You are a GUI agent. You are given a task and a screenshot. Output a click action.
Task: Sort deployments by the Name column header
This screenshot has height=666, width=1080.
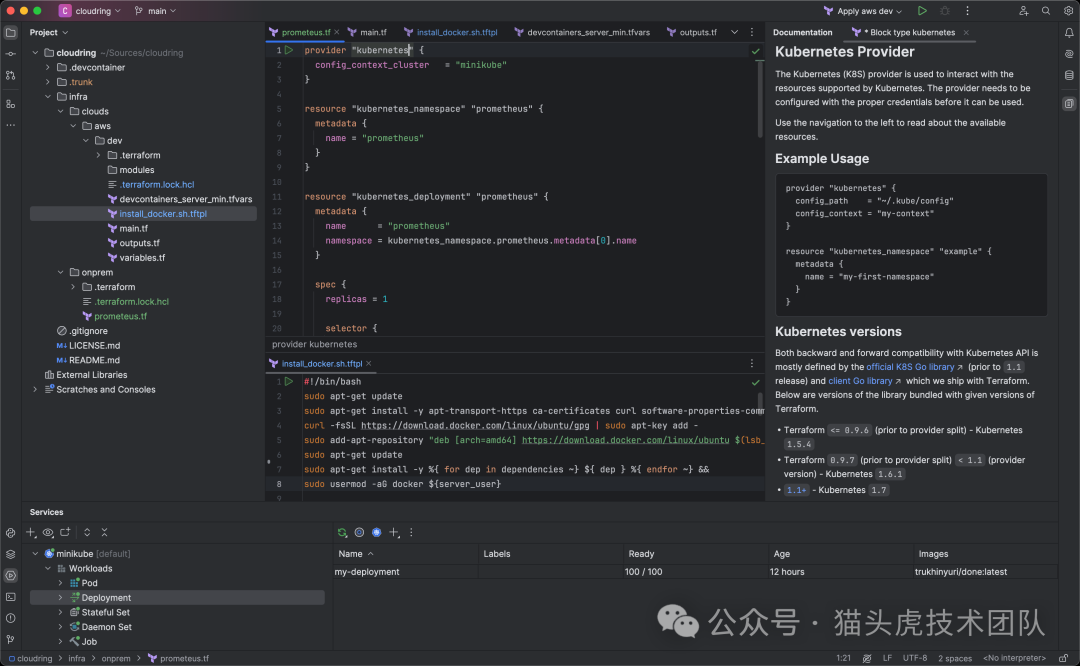350,554
